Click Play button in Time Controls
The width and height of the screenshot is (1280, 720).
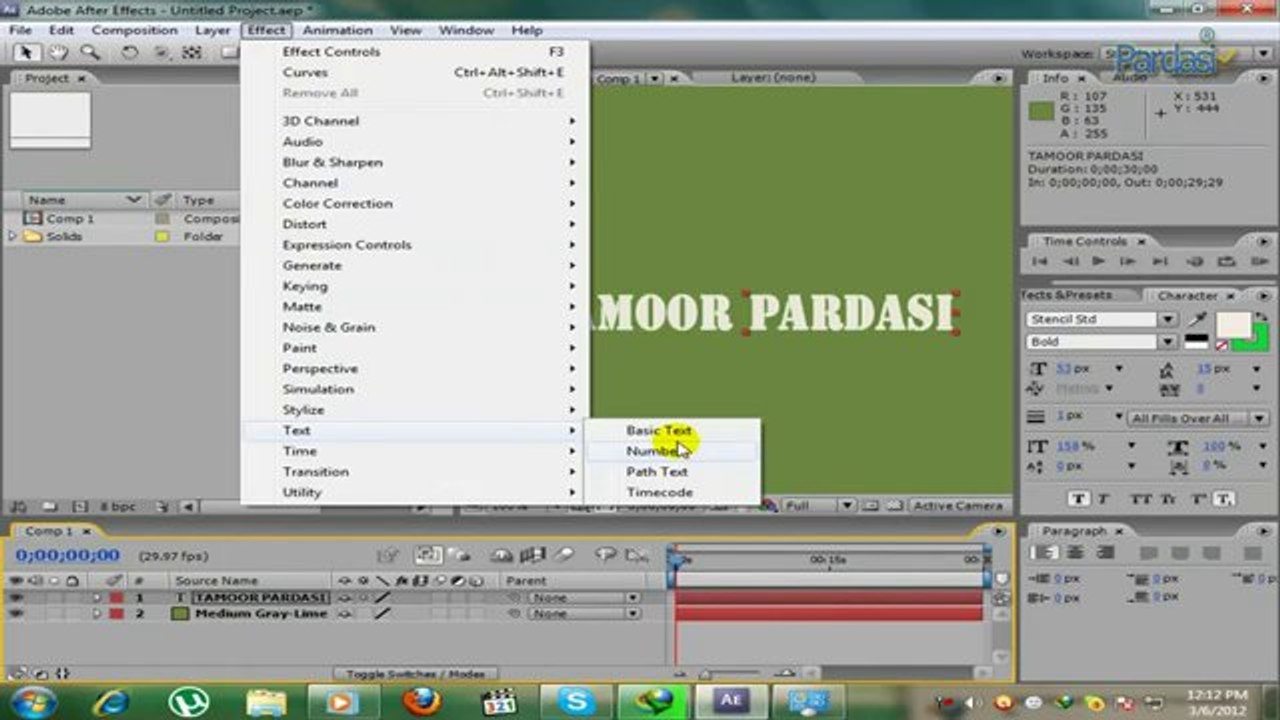1099,261
